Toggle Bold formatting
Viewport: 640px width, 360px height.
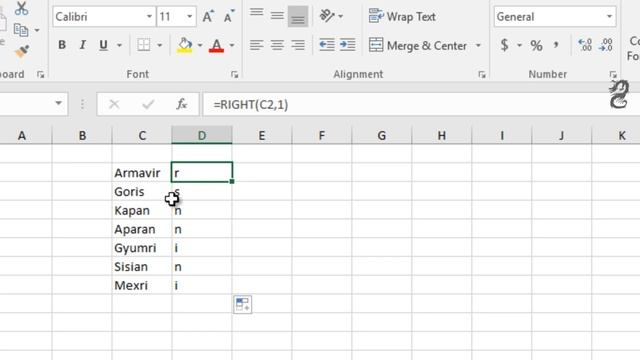point(62,45)
